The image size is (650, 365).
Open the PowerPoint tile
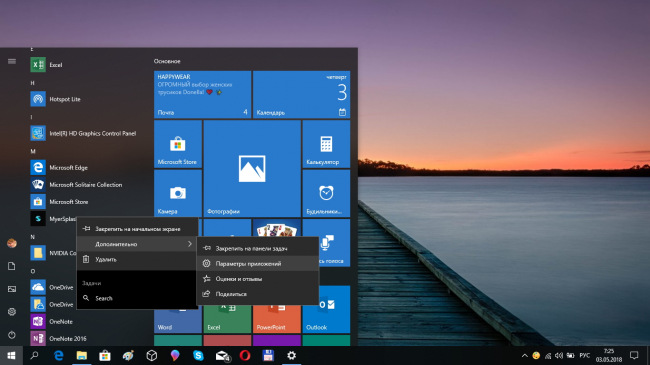[276, 319]
